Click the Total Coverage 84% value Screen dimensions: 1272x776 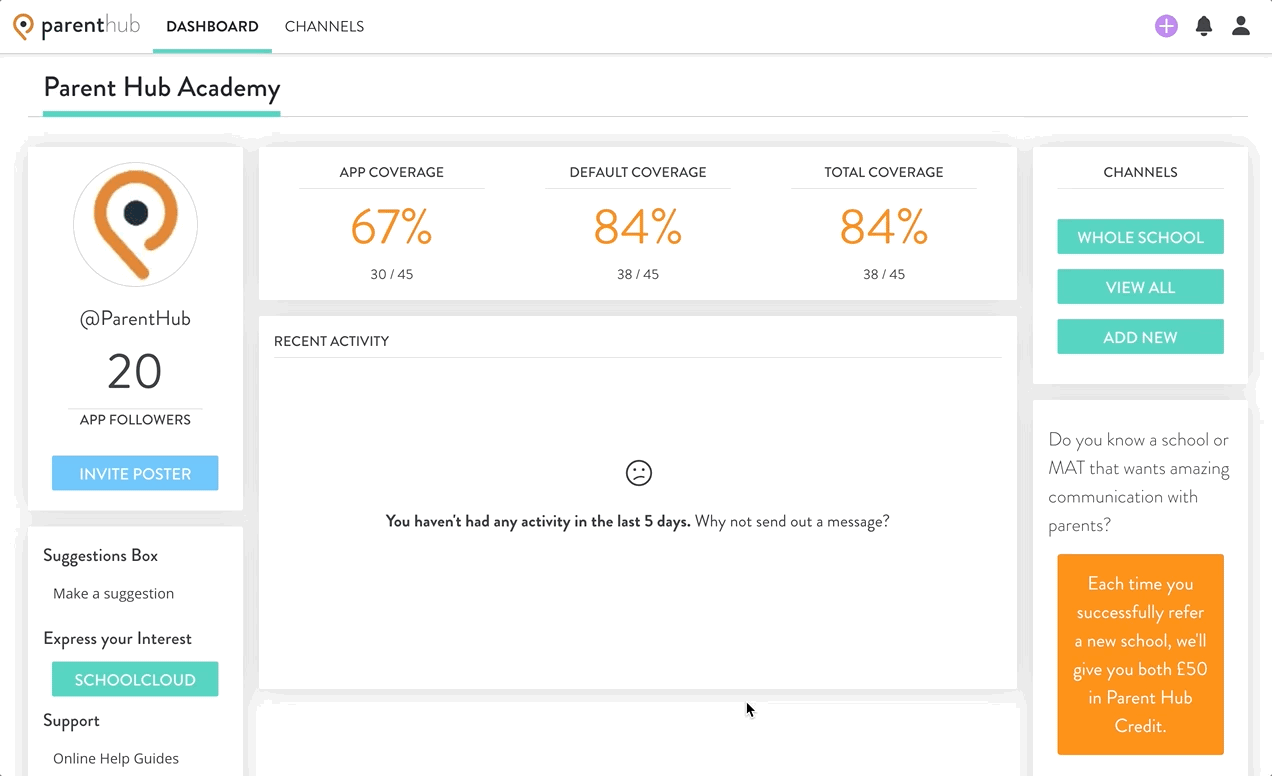coord(884,227)
